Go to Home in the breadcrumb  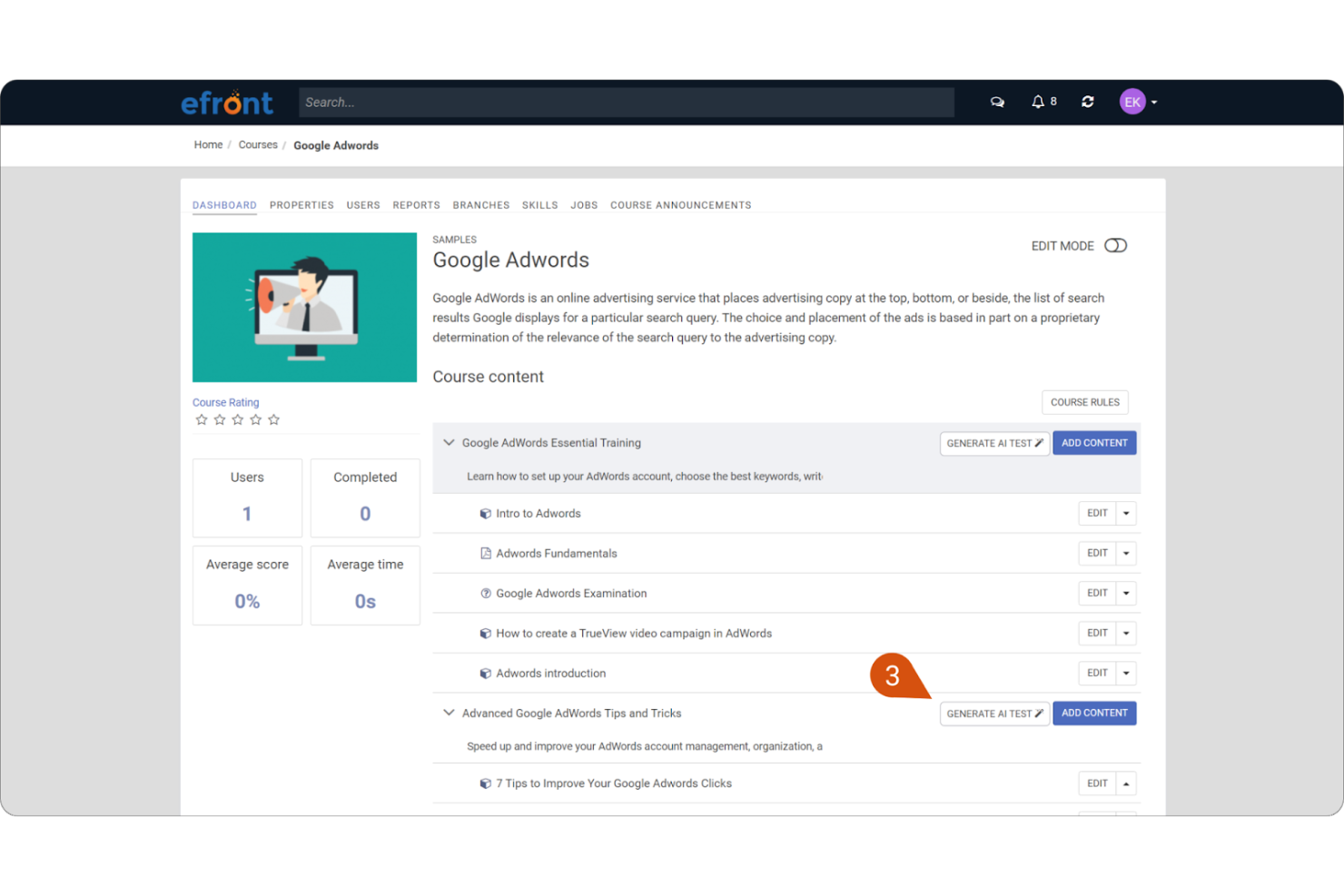[208, 145]
